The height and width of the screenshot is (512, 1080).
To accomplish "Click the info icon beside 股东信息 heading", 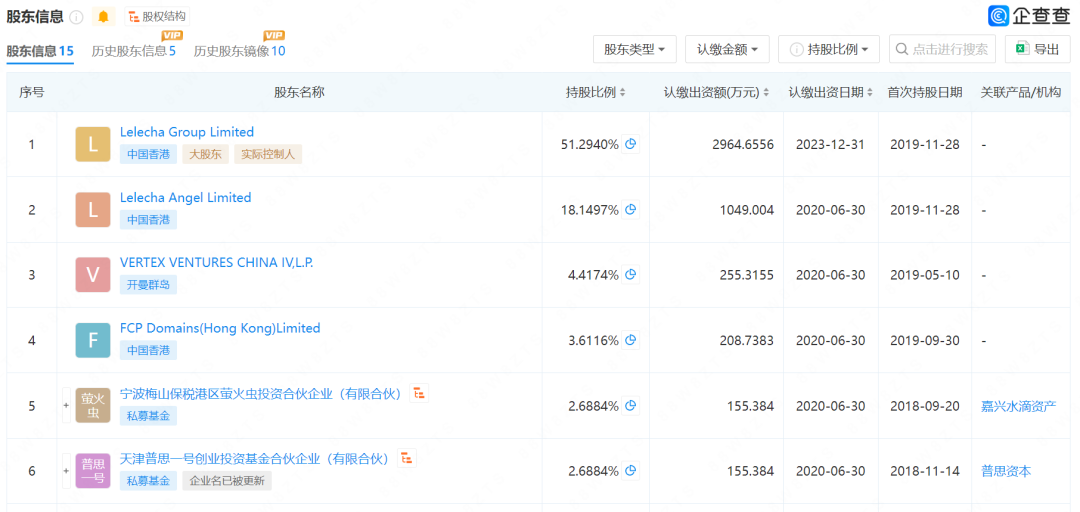I will (x=76, y=17).
